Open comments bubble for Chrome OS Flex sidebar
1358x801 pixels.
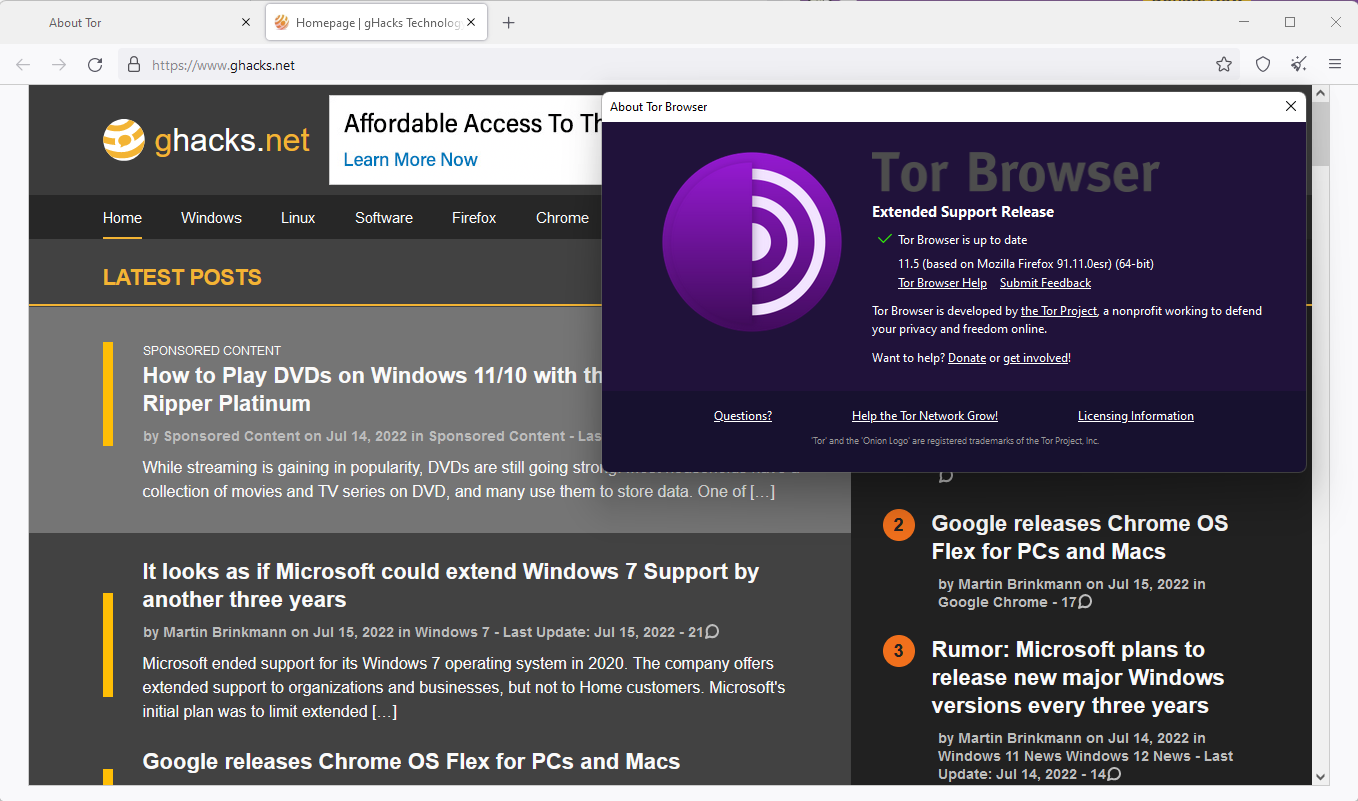[1085, 602]
